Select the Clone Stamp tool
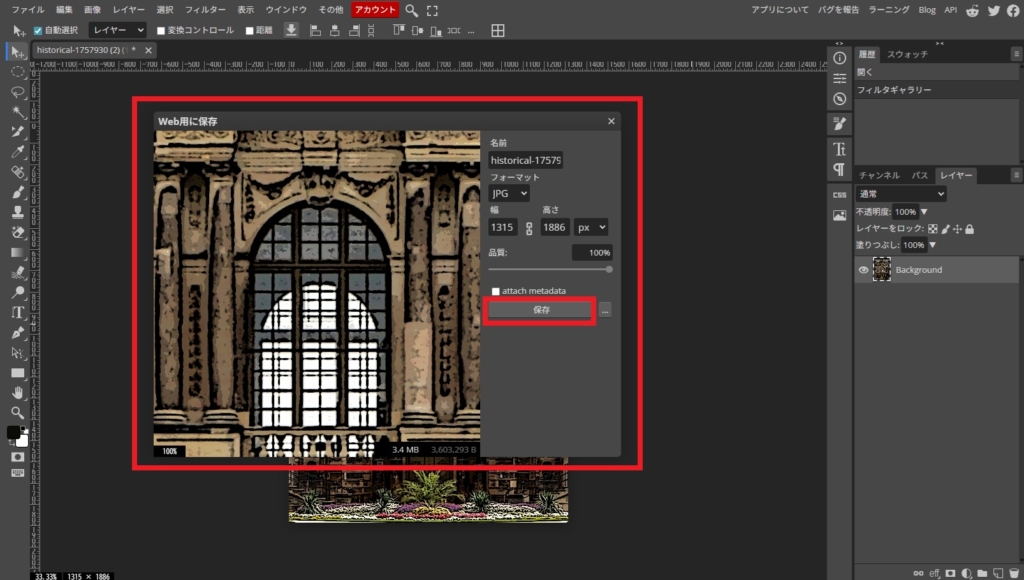 pyautogui.click(x=17, y=211)
